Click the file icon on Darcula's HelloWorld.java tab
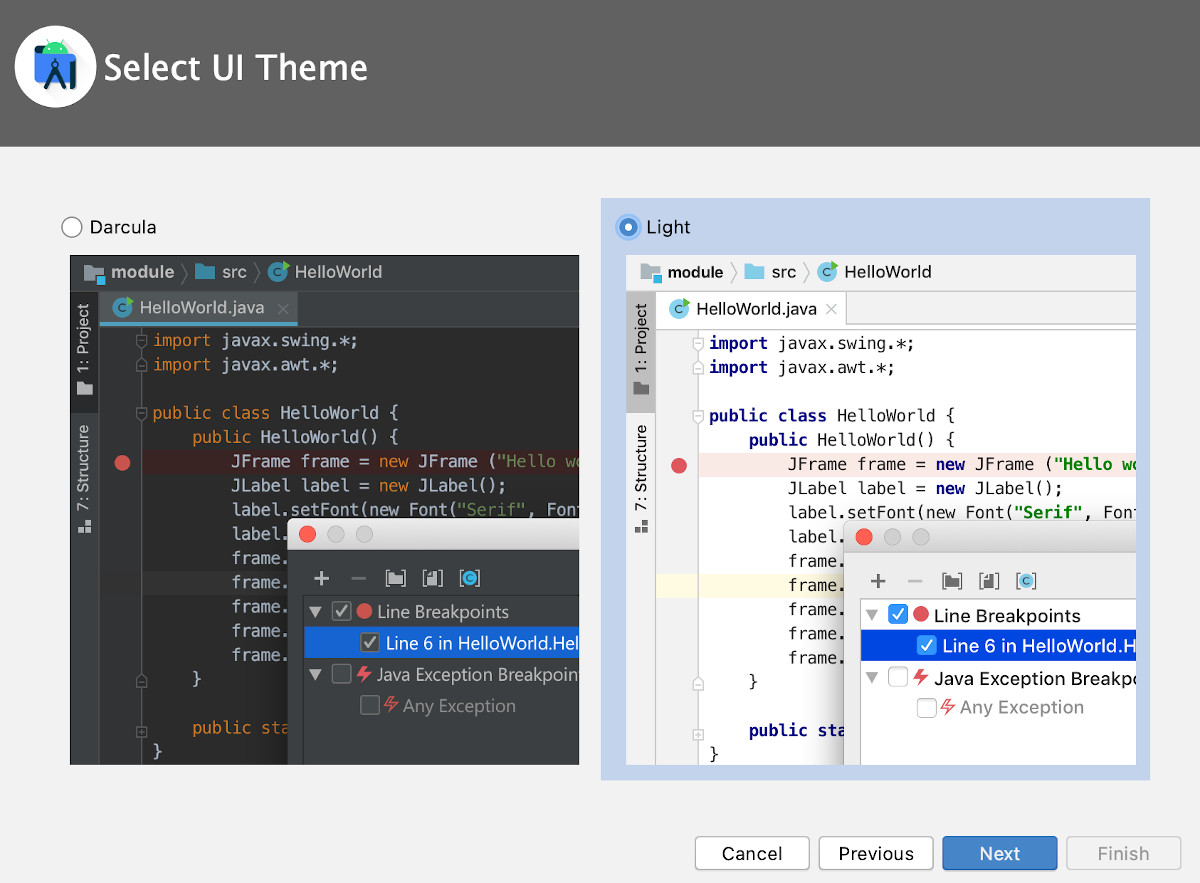The image size is (1200, 883). [122, 308]
